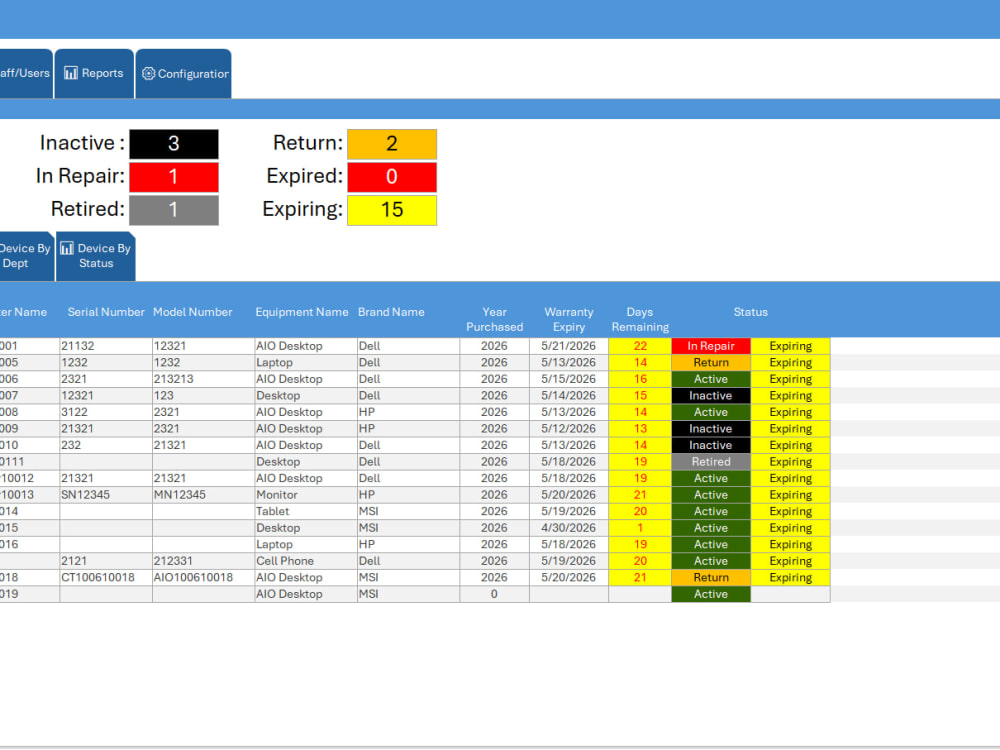
Task: Click the Days Remaining column header
Action: pos(640,320)
